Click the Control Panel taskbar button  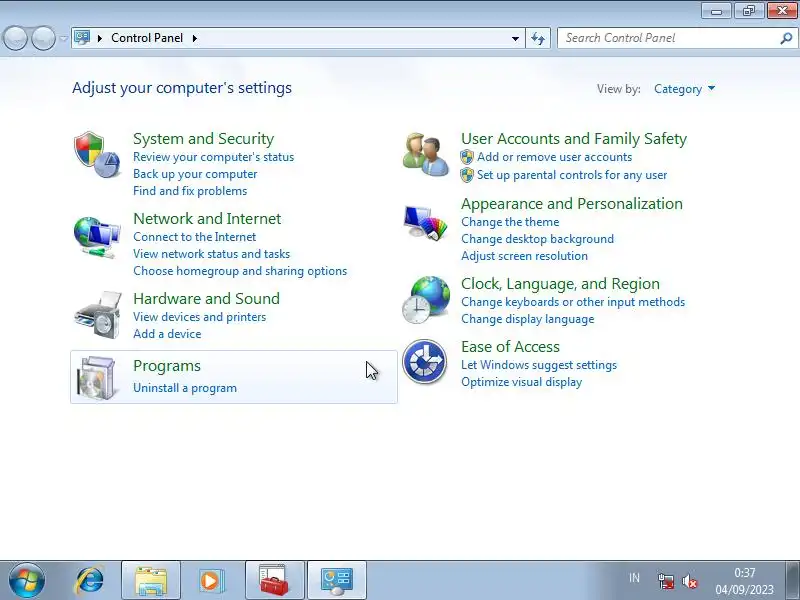tap(337, 580)
